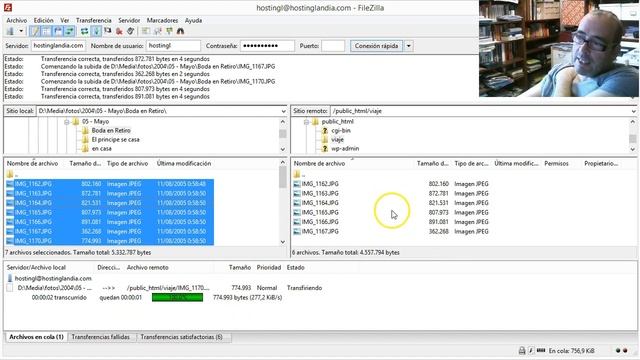Open the Ayuda menu
This screenshot has width=640, height=360.
[x=193, y=20]
